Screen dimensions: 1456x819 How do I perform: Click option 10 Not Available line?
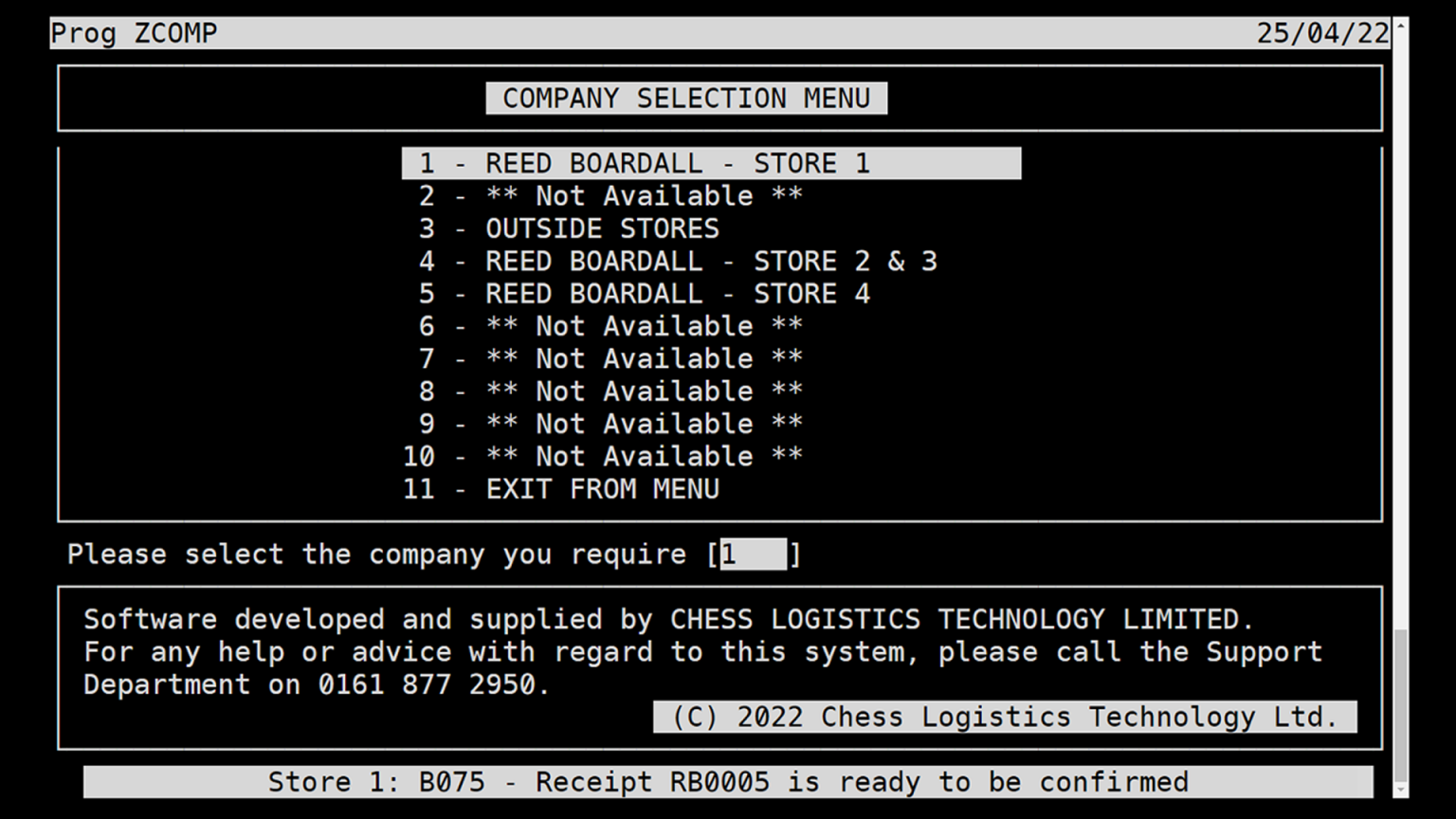(603, 457)
